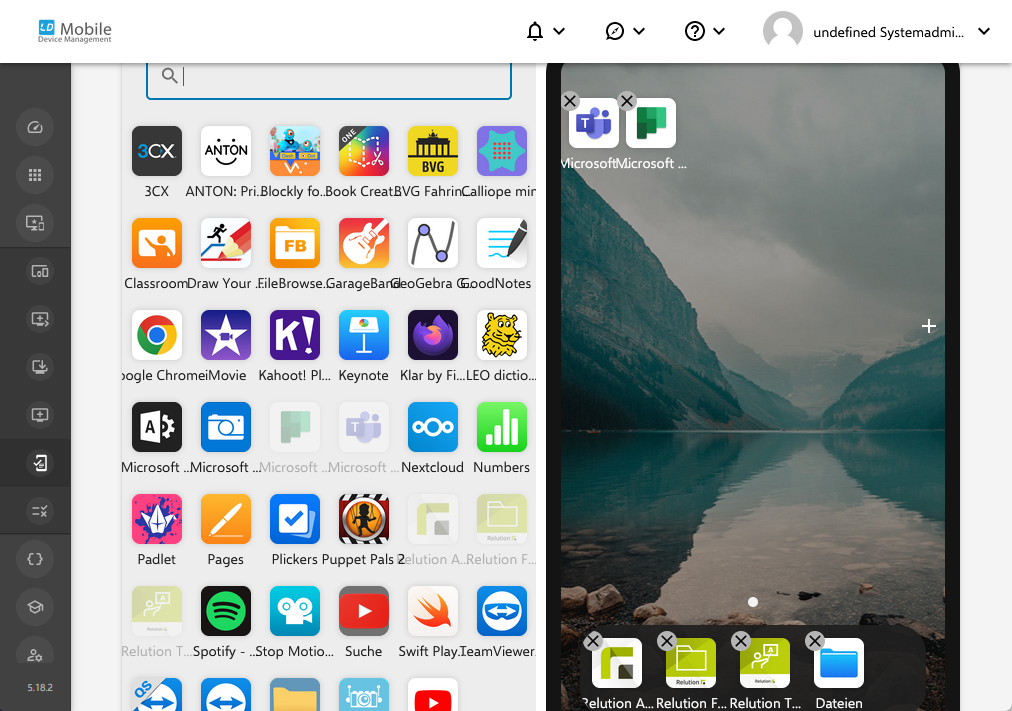Remove Relution Agent from the dock

click(592, 641)
